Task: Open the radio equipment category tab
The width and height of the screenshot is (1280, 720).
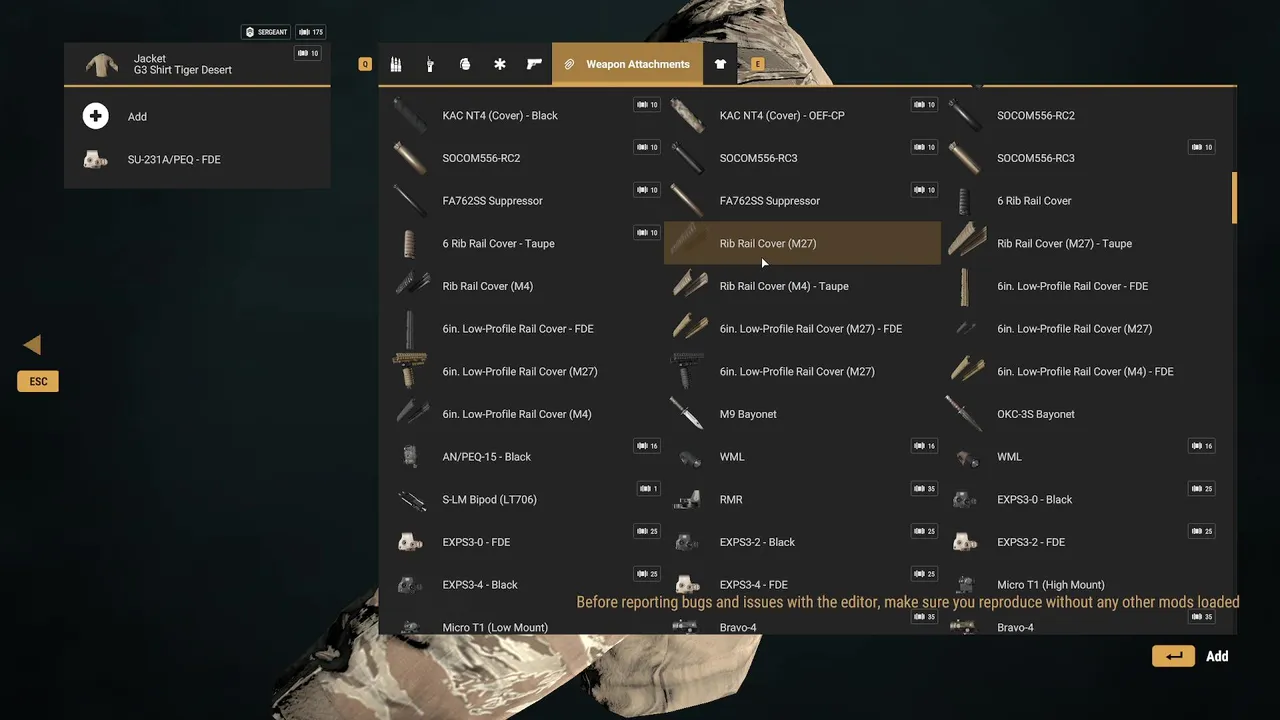Action: [x=430, y=64]
